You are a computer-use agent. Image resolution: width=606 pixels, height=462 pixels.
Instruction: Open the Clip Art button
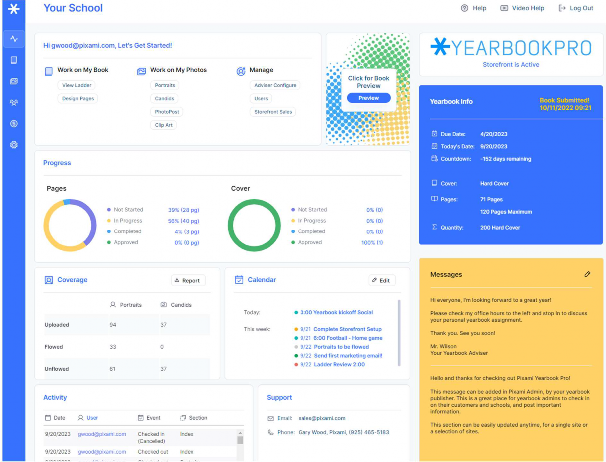[163, 125]
